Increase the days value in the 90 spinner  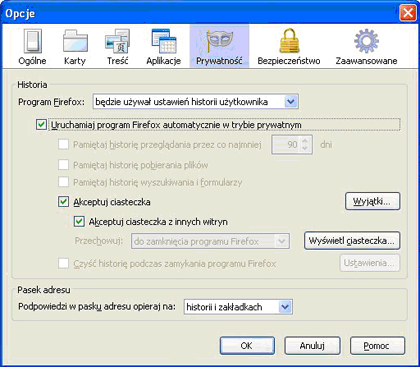tap(305, 141)
